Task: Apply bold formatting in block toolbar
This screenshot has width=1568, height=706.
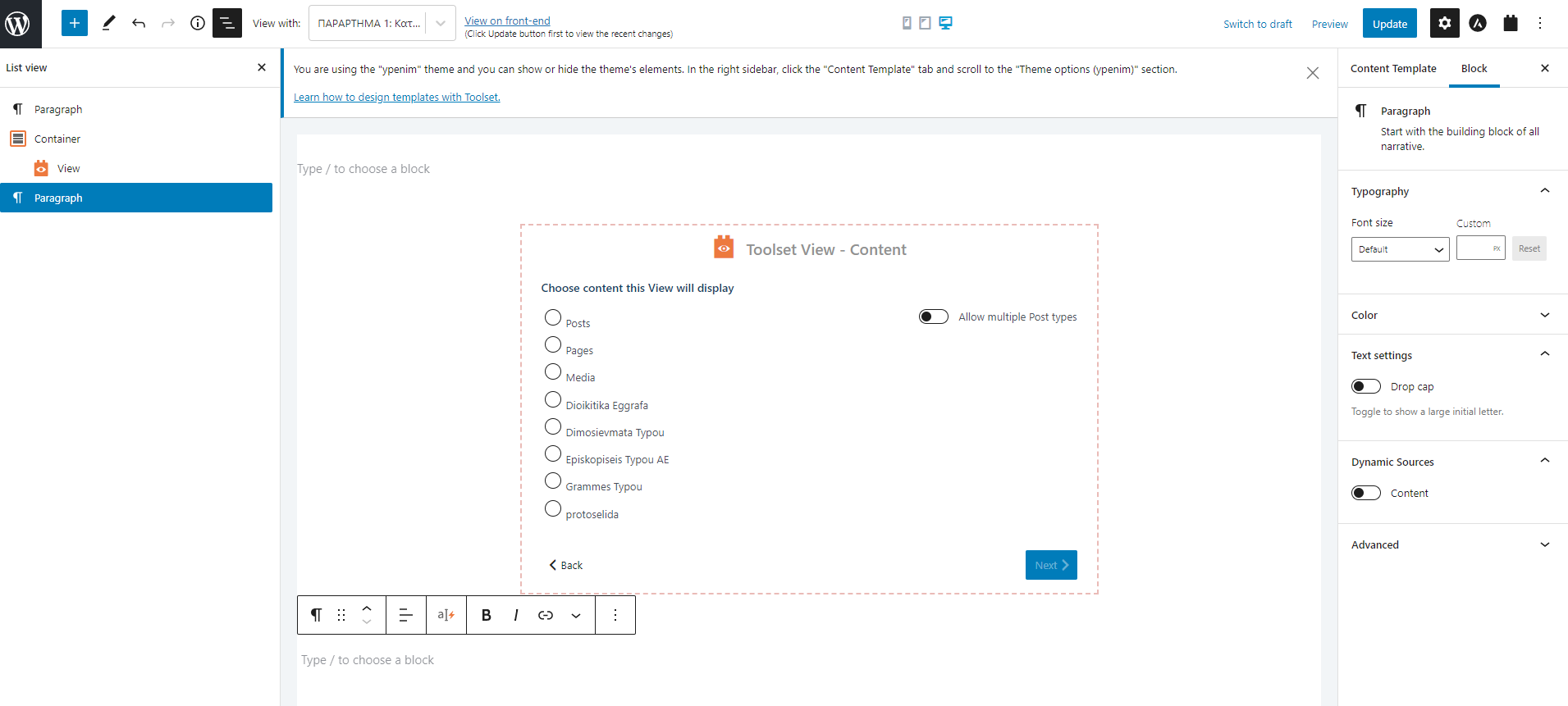Action: [x=487, y=615]
